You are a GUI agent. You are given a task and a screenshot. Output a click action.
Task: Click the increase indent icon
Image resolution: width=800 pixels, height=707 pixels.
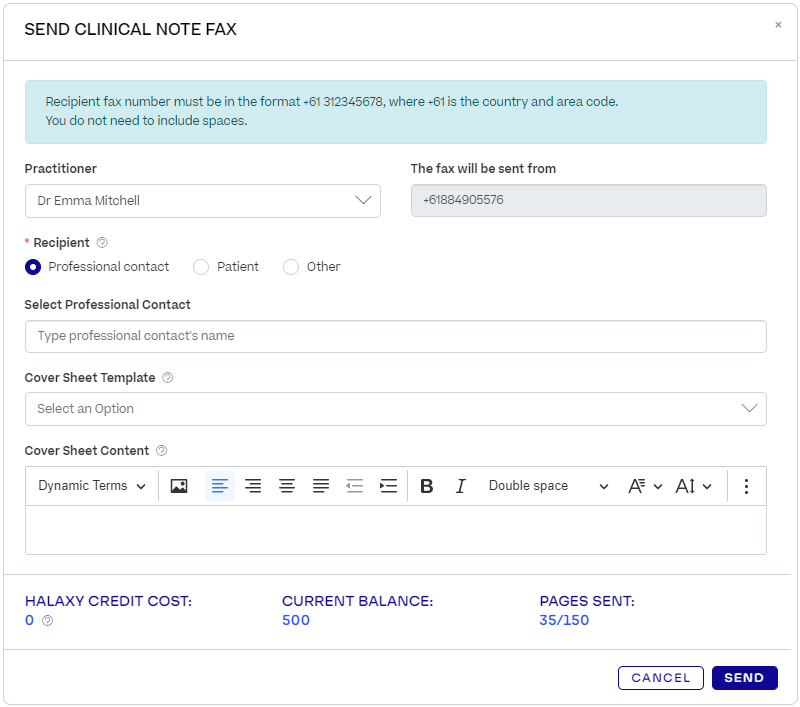388,485
